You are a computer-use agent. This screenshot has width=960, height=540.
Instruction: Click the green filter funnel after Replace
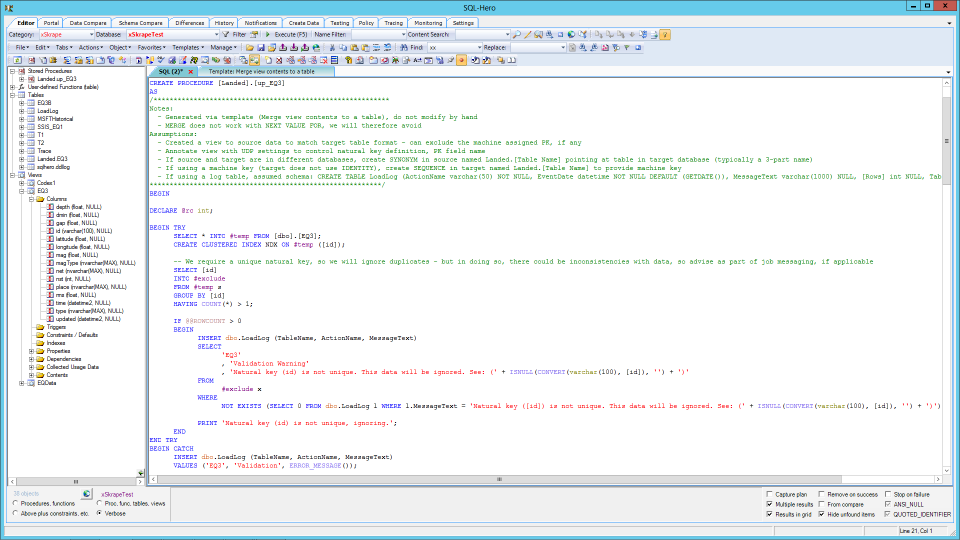627,47
